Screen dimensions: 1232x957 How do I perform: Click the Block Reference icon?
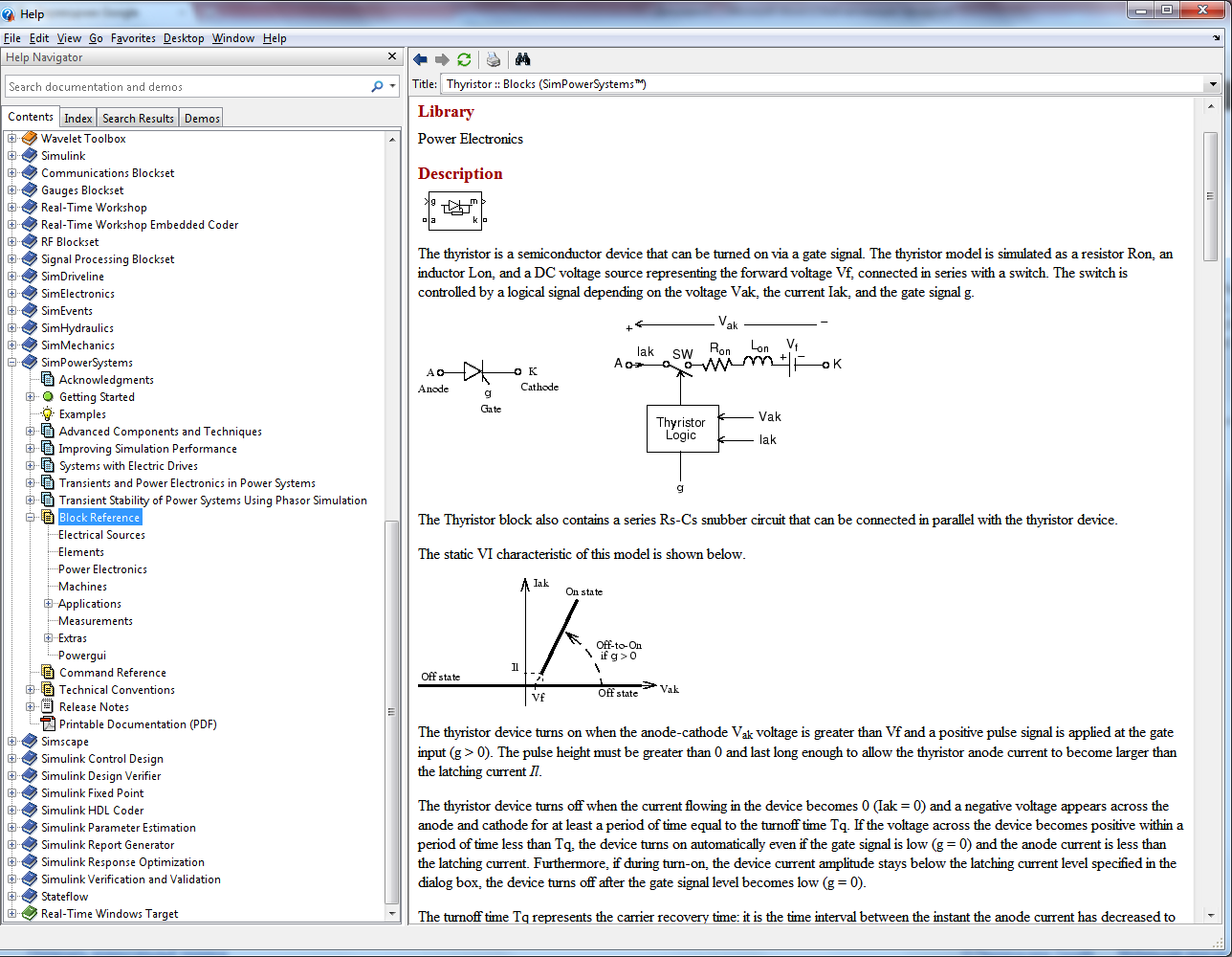click(48, 518)
